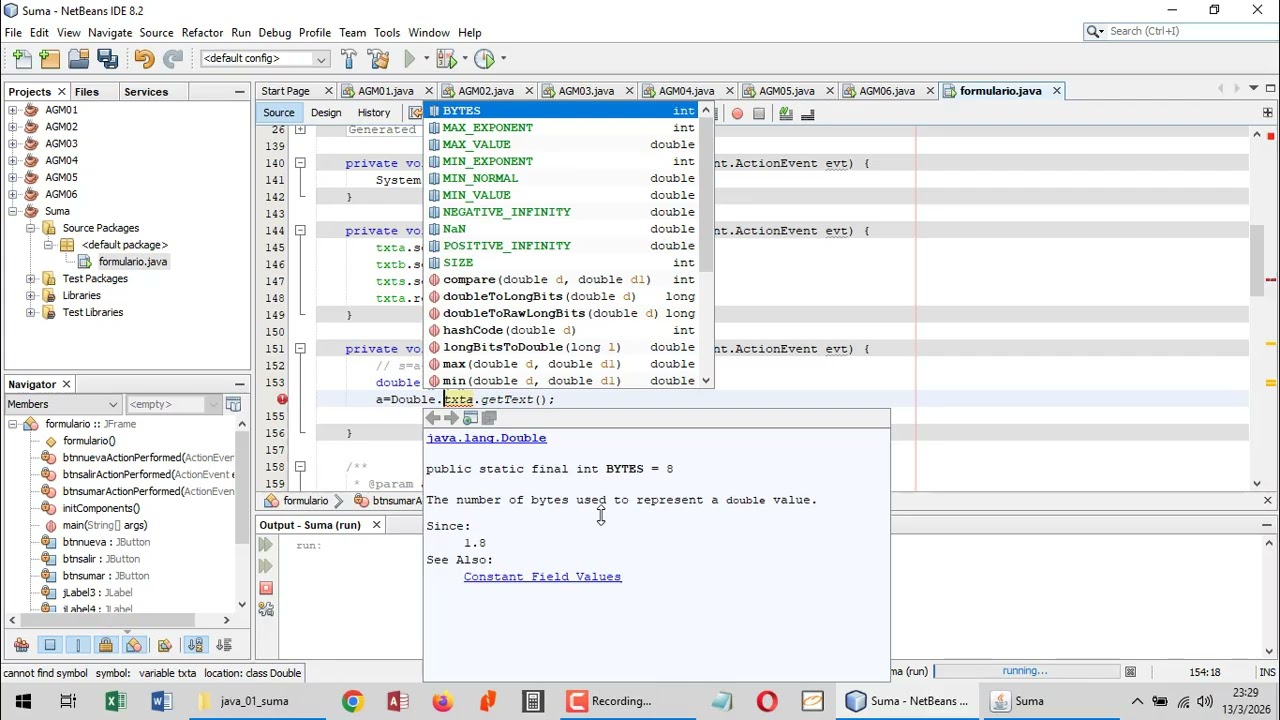Open Output settings wrench icon
This screenshot has width=1280, height=720.
pyautogui.click(x=266, y=610)
